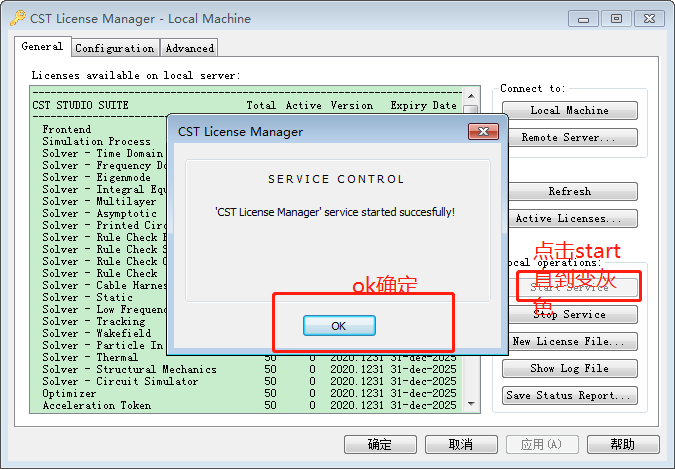Image resolution: width=675 pixels, height=469 pixels.
Task: Minimize the CST License Manager window
Action: click(583, 19)
